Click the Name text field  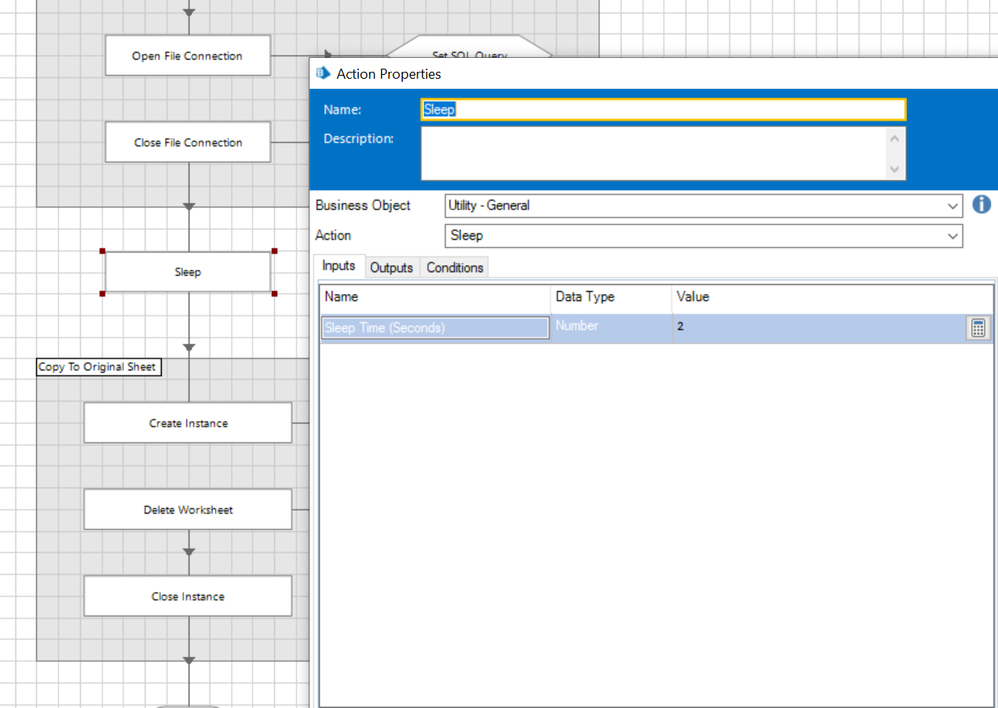662,110
